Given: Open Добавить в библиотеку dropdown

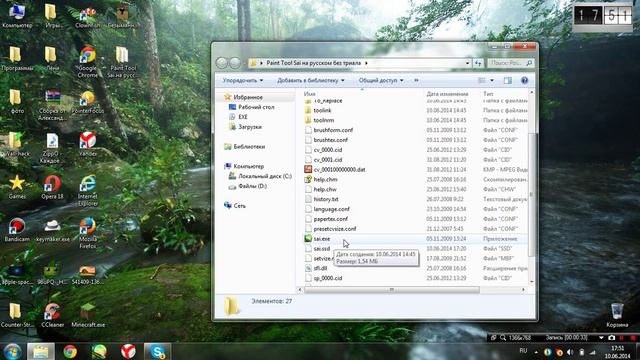Looking at the screenshot, I should [x=311, y=80].
